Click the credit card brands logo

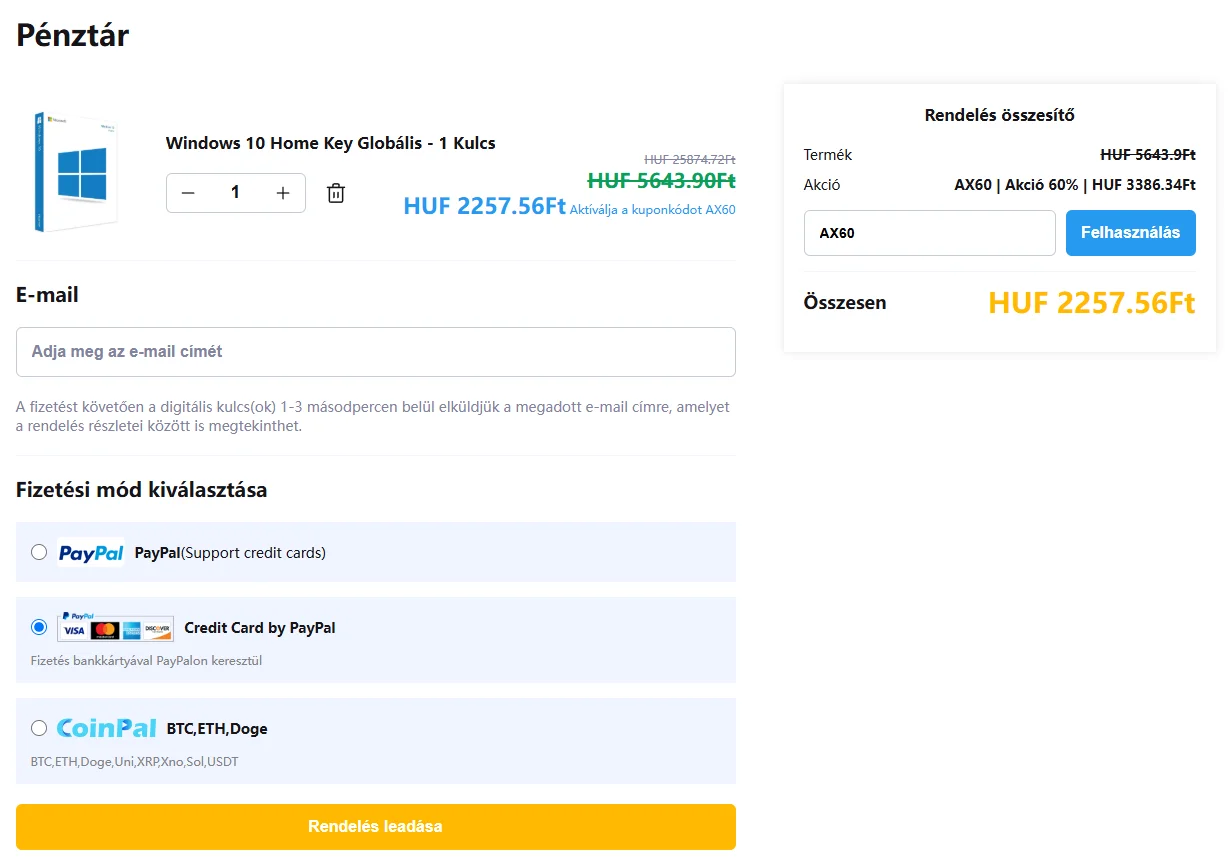click(x=115, y=629)
